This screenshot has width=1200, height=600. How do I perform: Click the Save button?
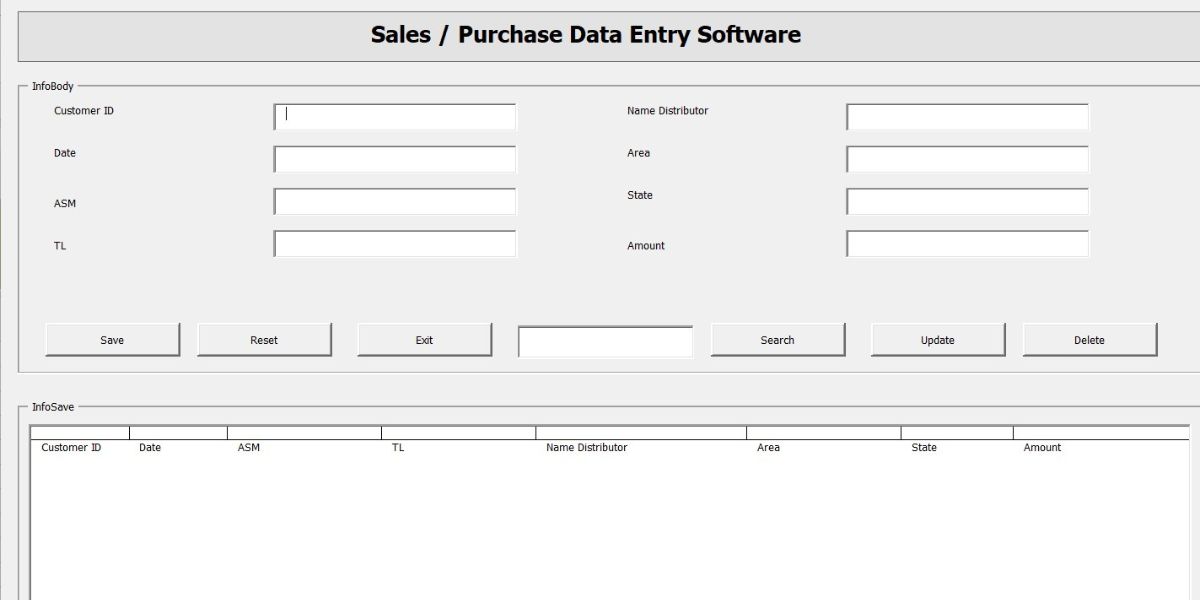112,340
